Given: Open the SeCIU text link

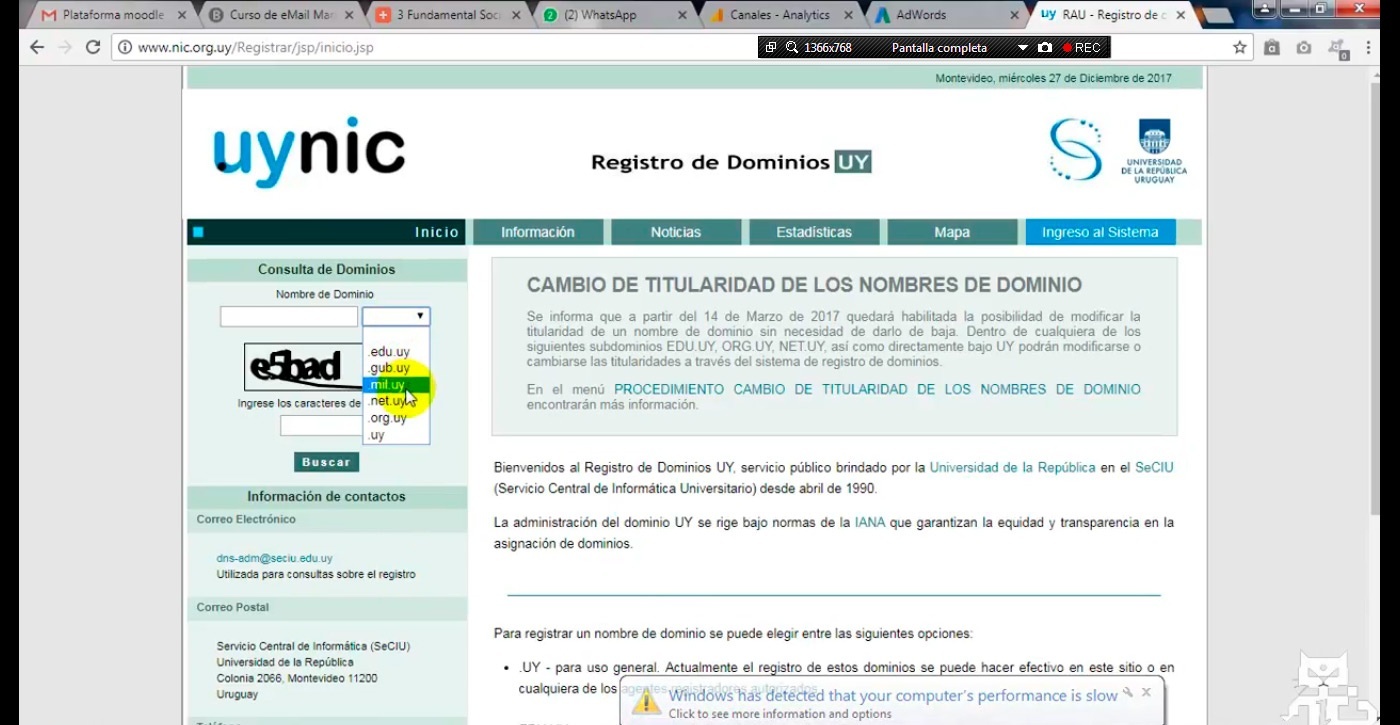Looking at the screenshot, I should click(1154, 467).
